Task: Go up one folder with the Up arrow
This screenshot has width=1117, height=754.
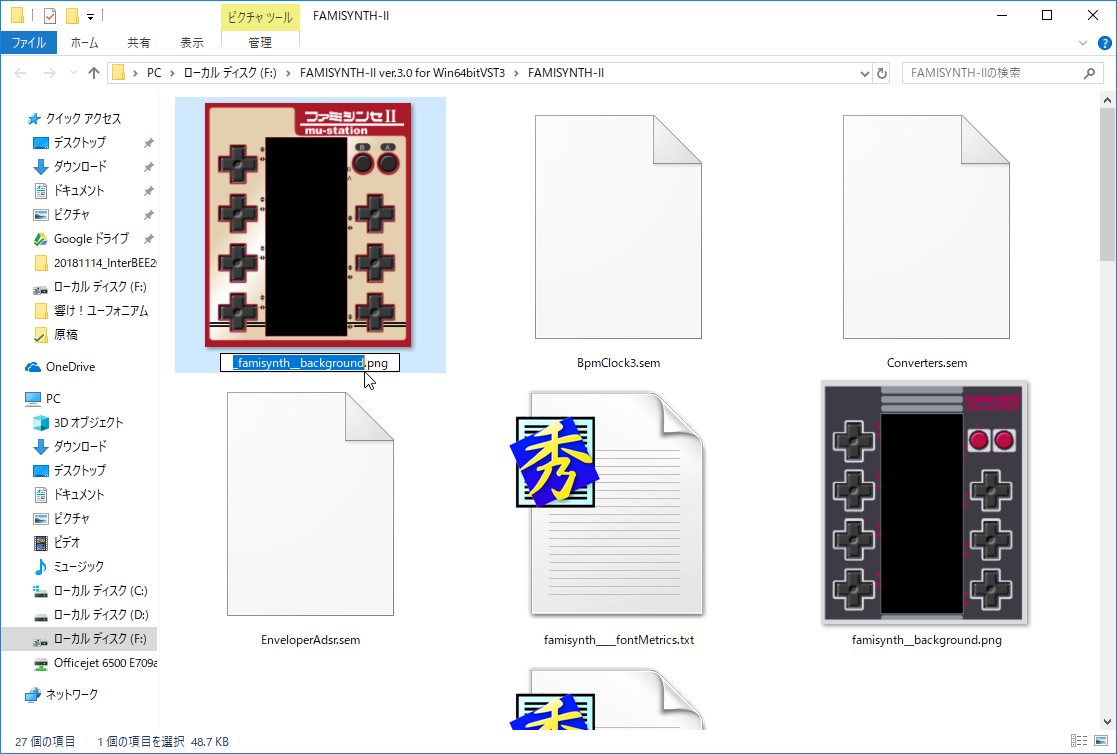Action: point(93,73)
